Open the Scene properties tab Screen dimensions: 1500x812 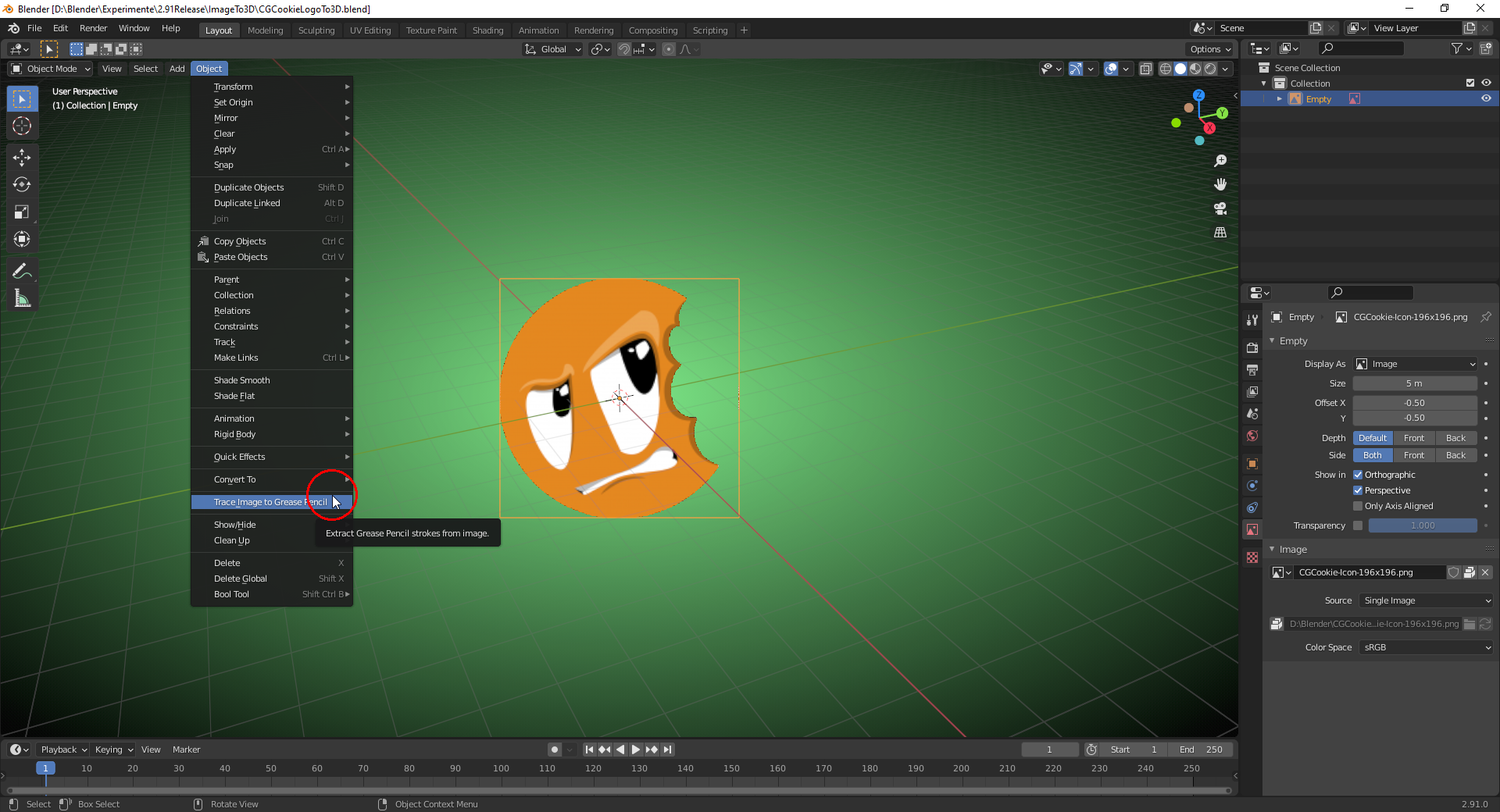(1252, 413)
